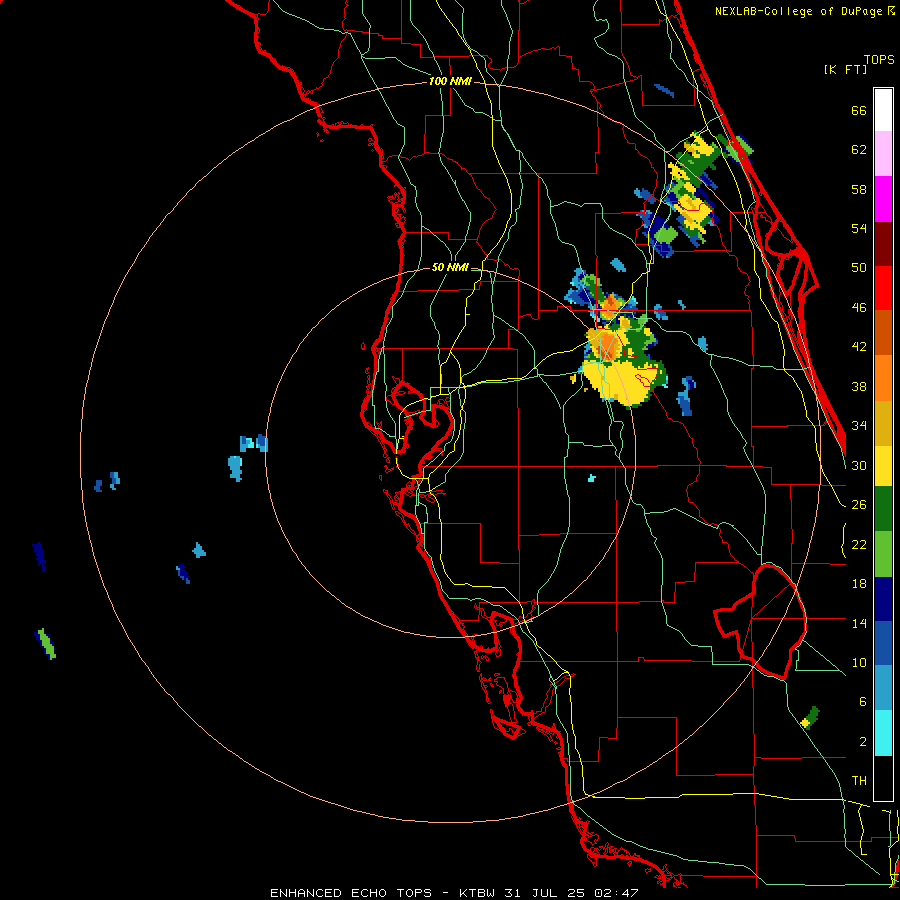Click the gold 30-34 kft legend swatch

point(883,423)
